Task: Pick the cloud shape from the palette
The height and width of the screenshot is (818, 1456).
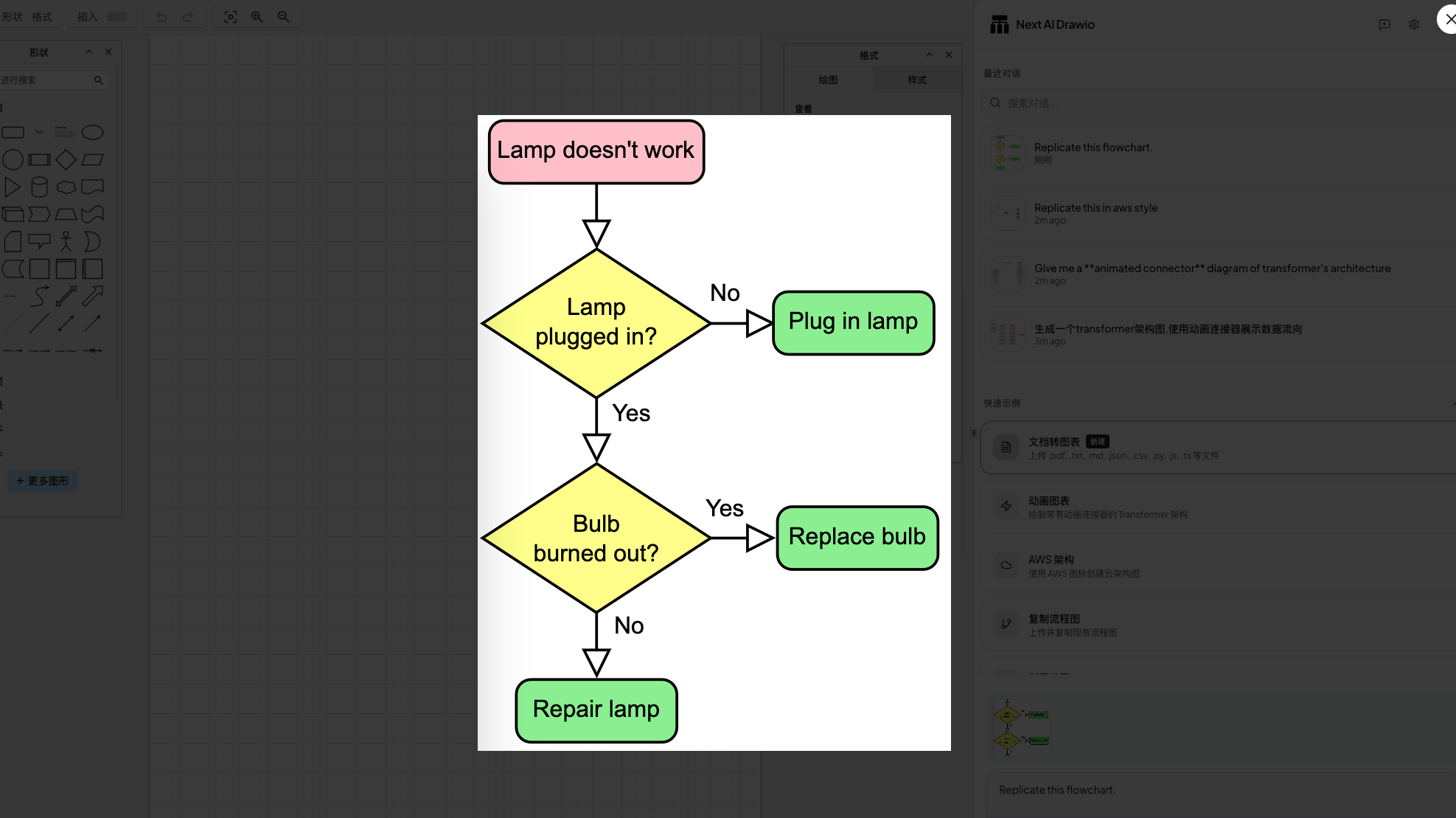Action: (x=66, y=187)
